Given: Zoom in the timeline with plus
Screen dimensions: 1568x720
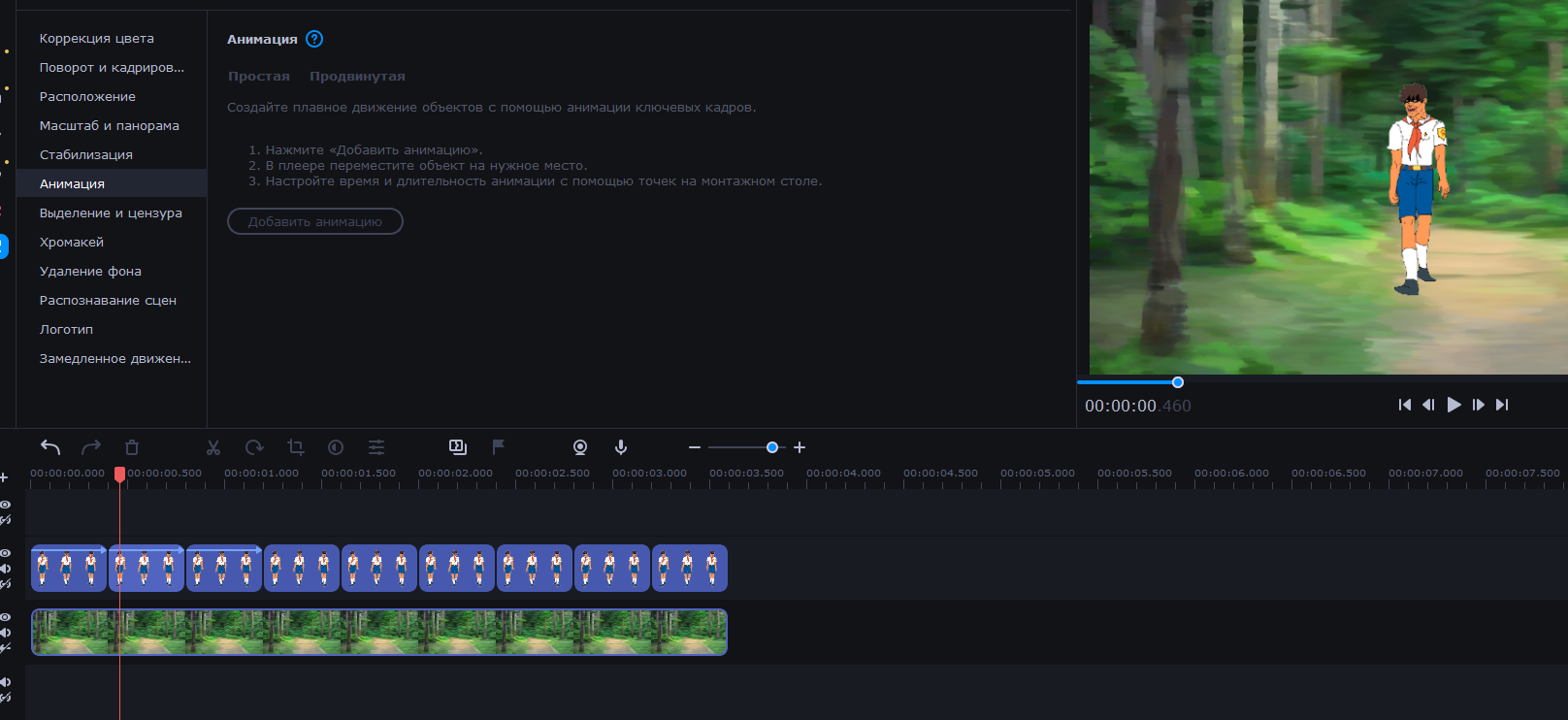Looking at the screenshot, I should tap(800, 447).
